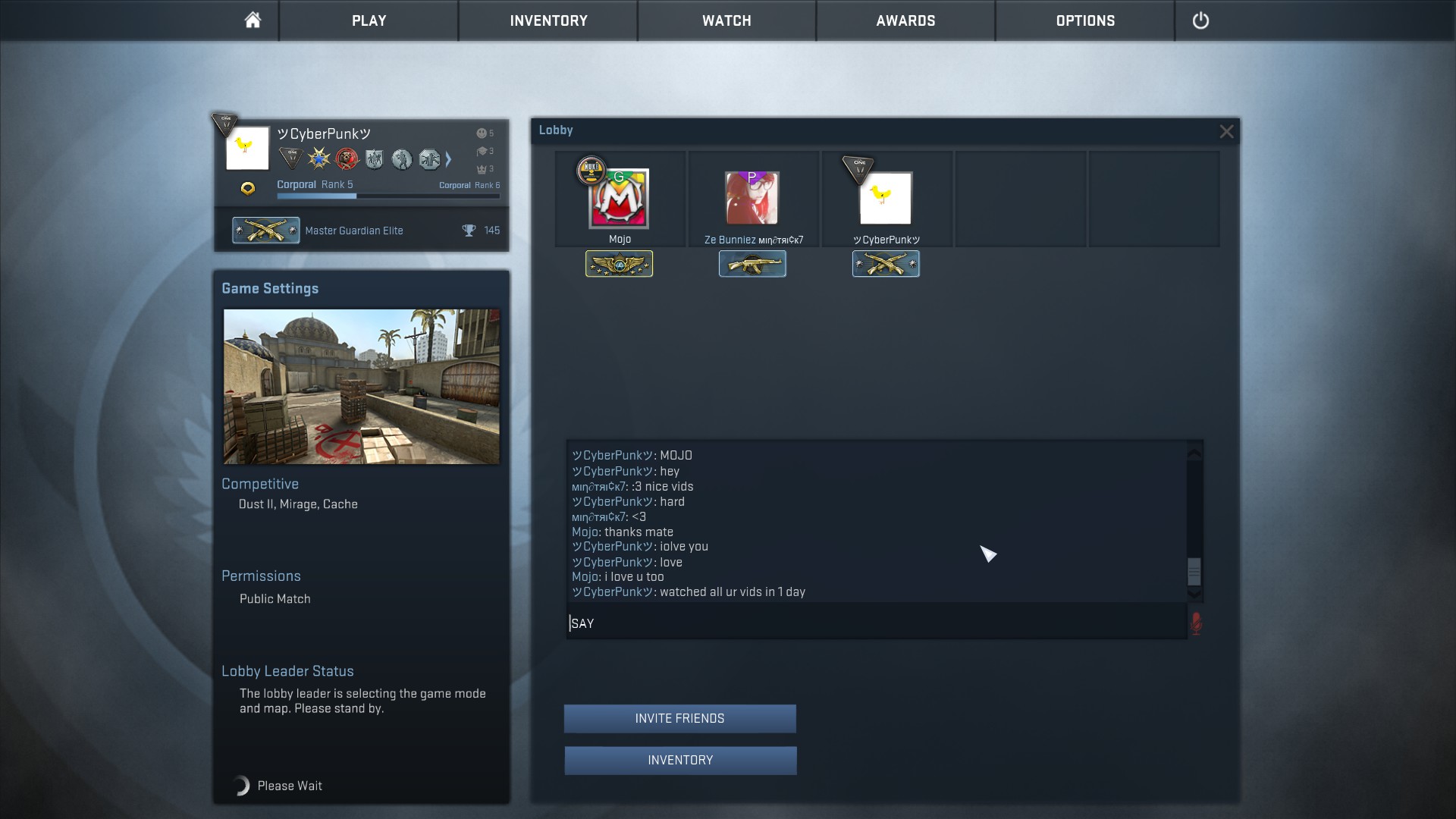Click the red Operation coin medal
Viewport: 1456px width, 819px height.
(347, 158)
